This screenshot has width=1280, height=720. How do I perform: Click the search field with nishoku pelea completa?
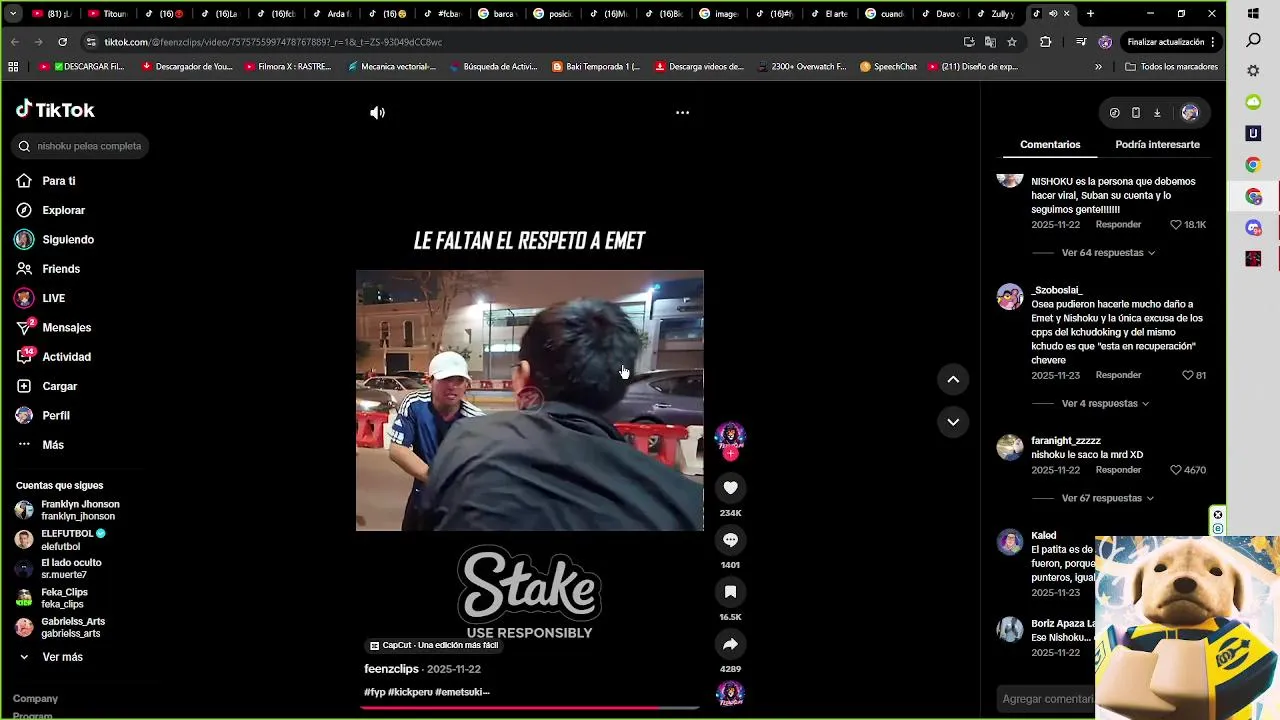(81, 146)
